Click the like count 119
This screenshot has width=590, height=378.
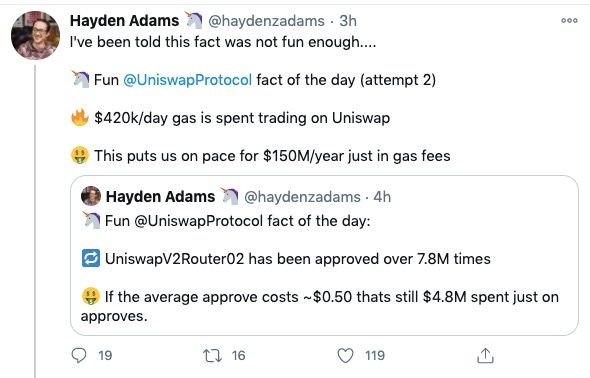tap(375, 355)
